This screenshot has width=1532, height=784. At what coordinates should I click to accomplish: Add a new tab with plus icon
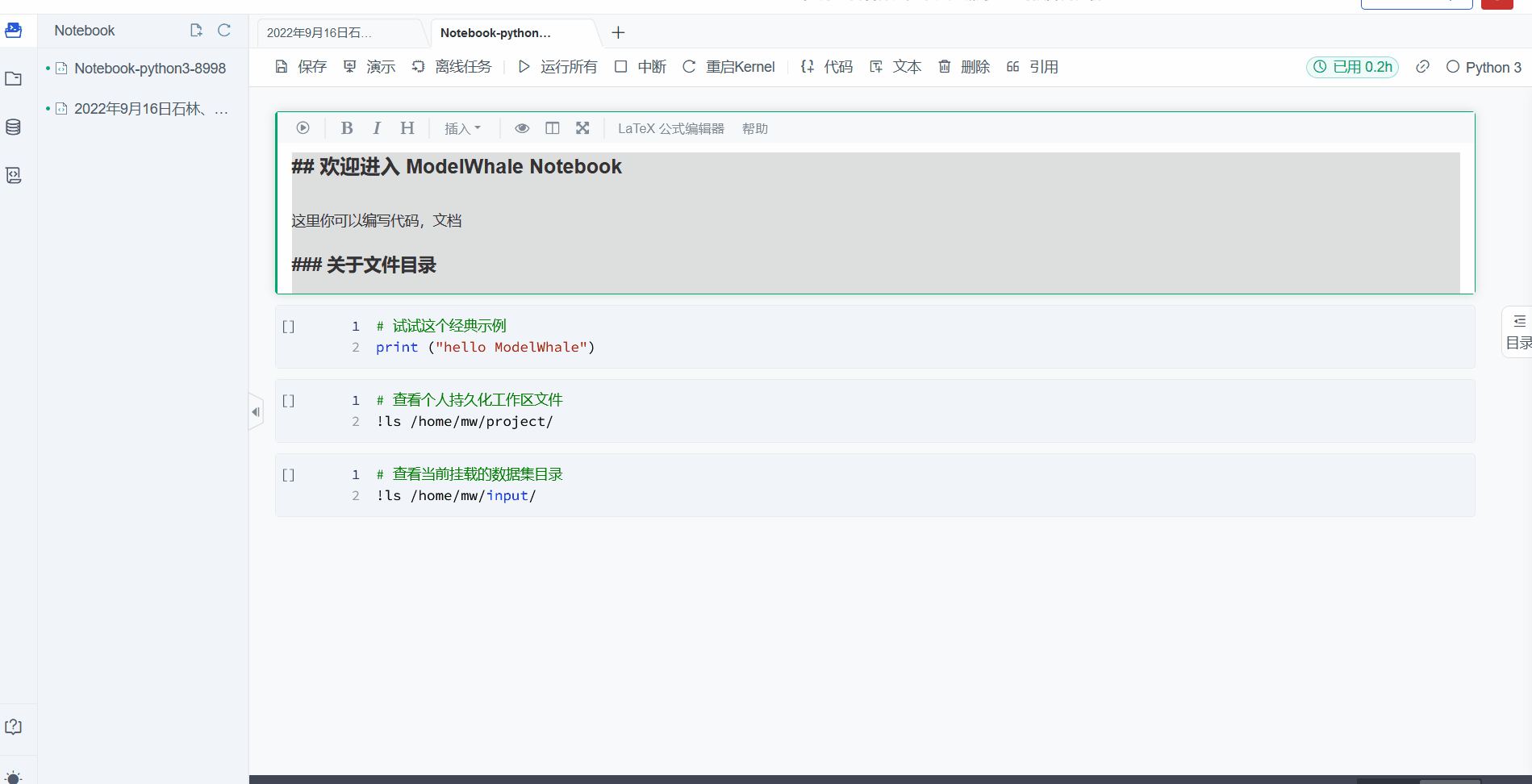tap(618, 33)
